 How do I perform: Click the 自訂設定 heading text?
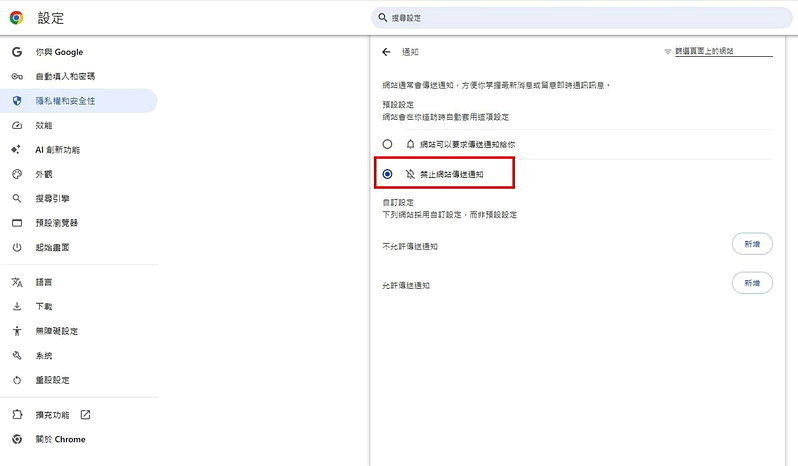pyautogui.click(x=398, y=202)
